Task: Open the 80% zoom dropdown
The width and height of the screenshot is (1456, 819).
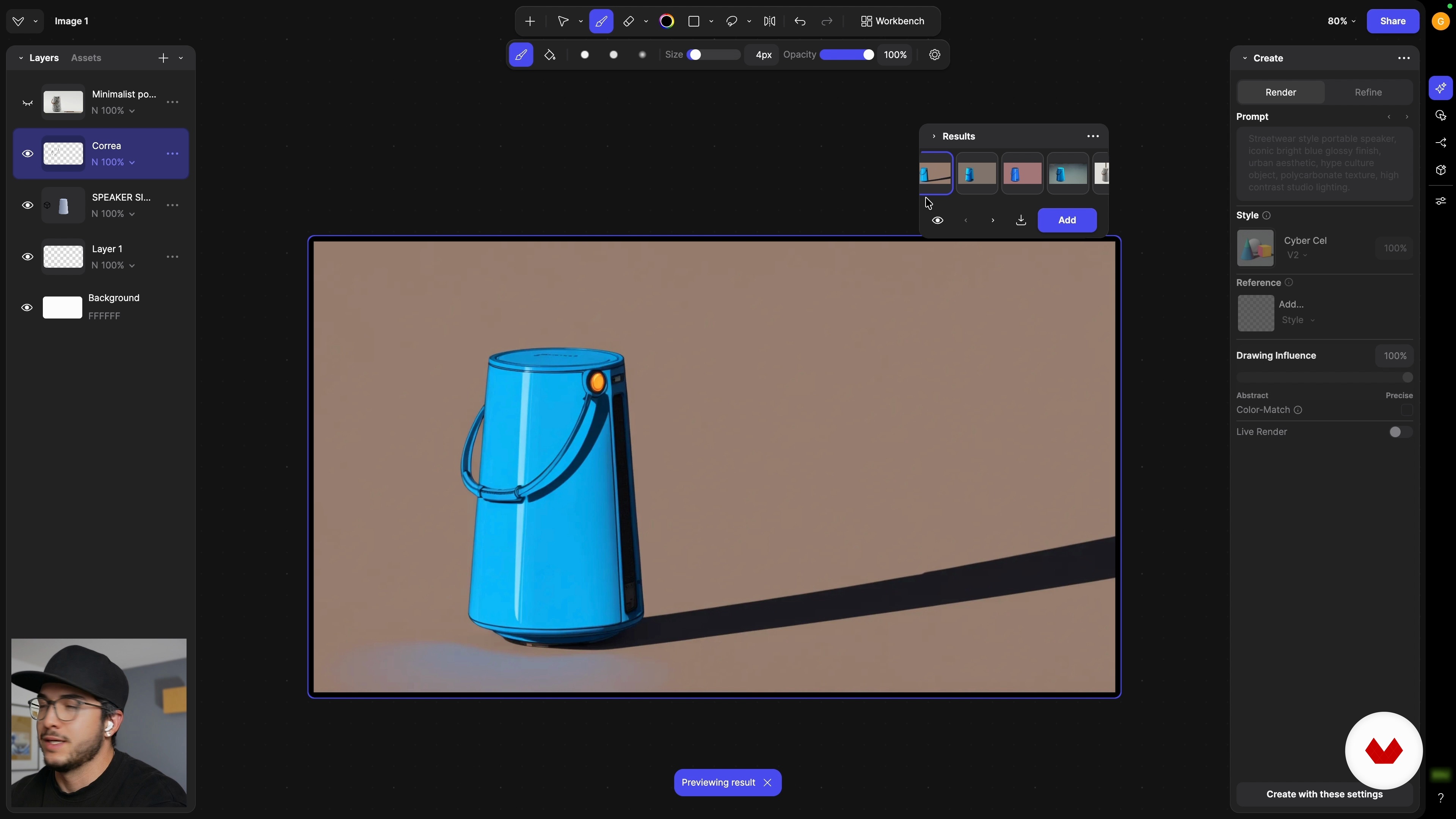Action: pos(1341,22)
